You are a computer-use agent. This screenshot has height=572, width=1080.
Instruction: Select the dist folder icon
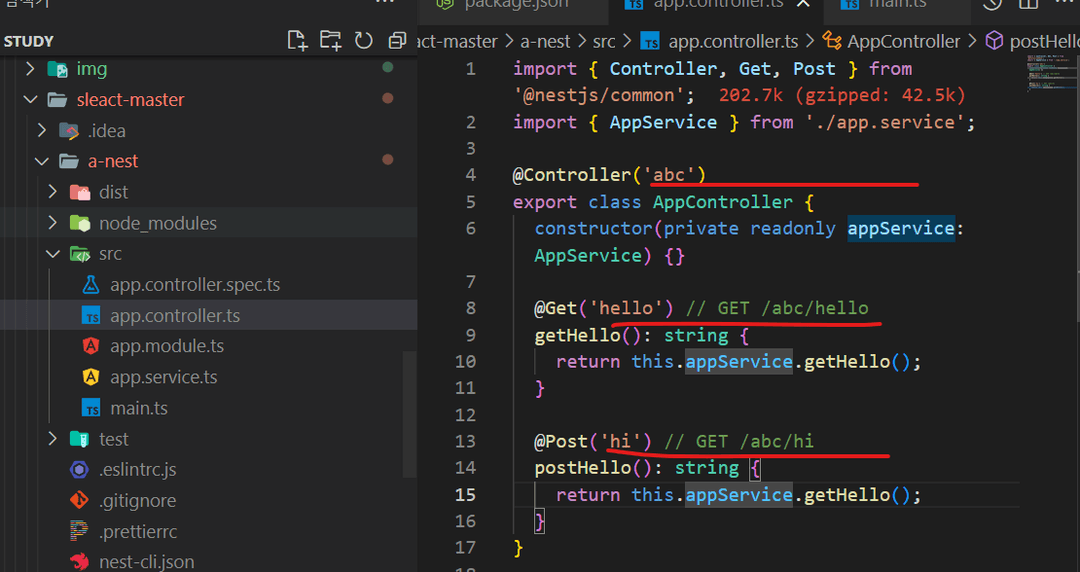point(80,192)
